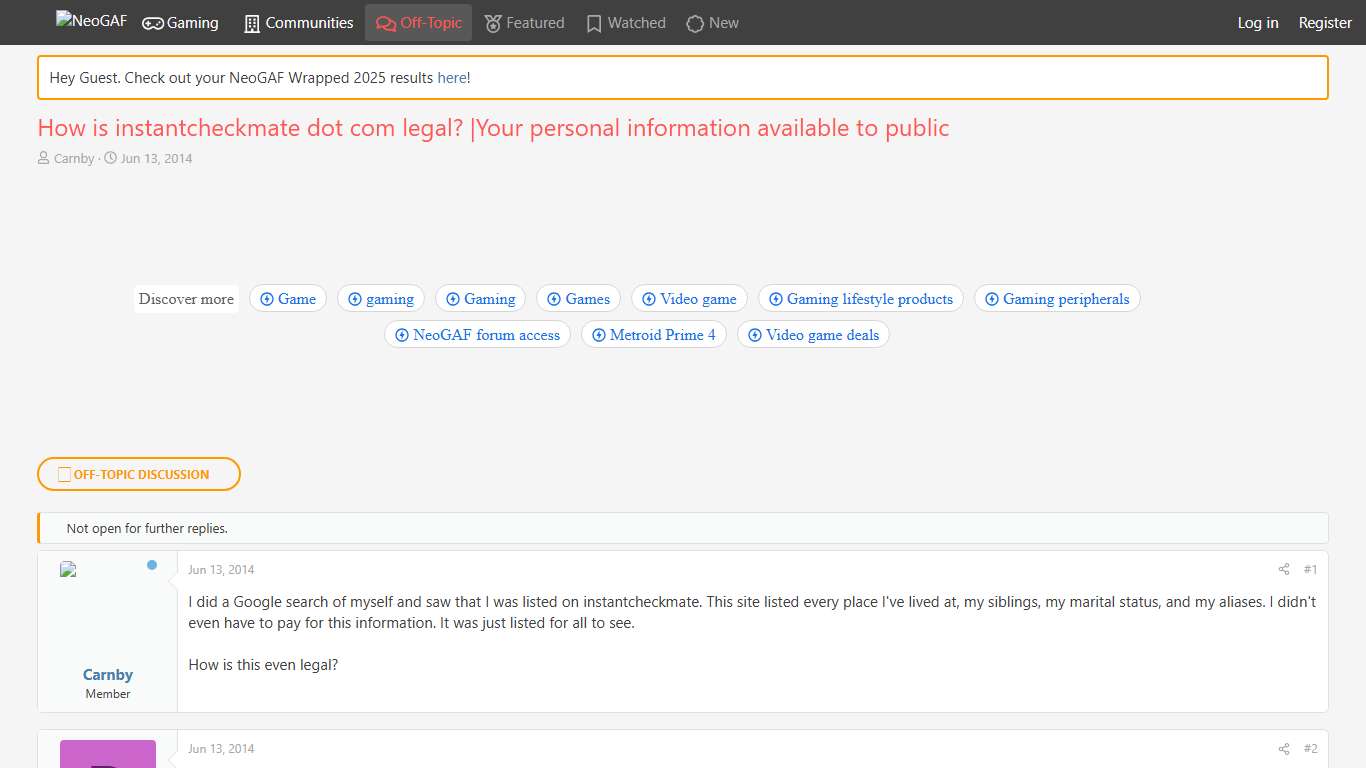
Task: Toggle the 'Video game deals' tag
Action: click(x=812, y=334)
